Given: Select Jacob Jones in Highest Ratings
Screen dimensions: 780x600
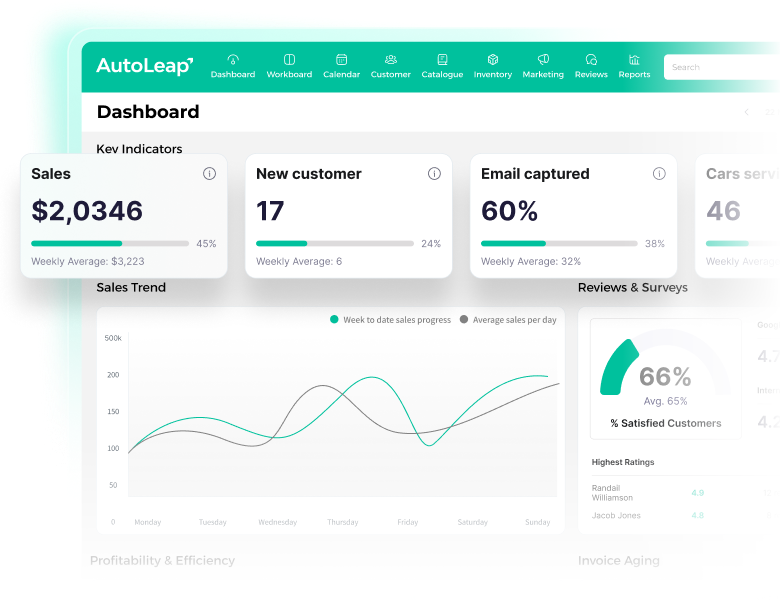Looking at the screenshot, I should (616, 516).
